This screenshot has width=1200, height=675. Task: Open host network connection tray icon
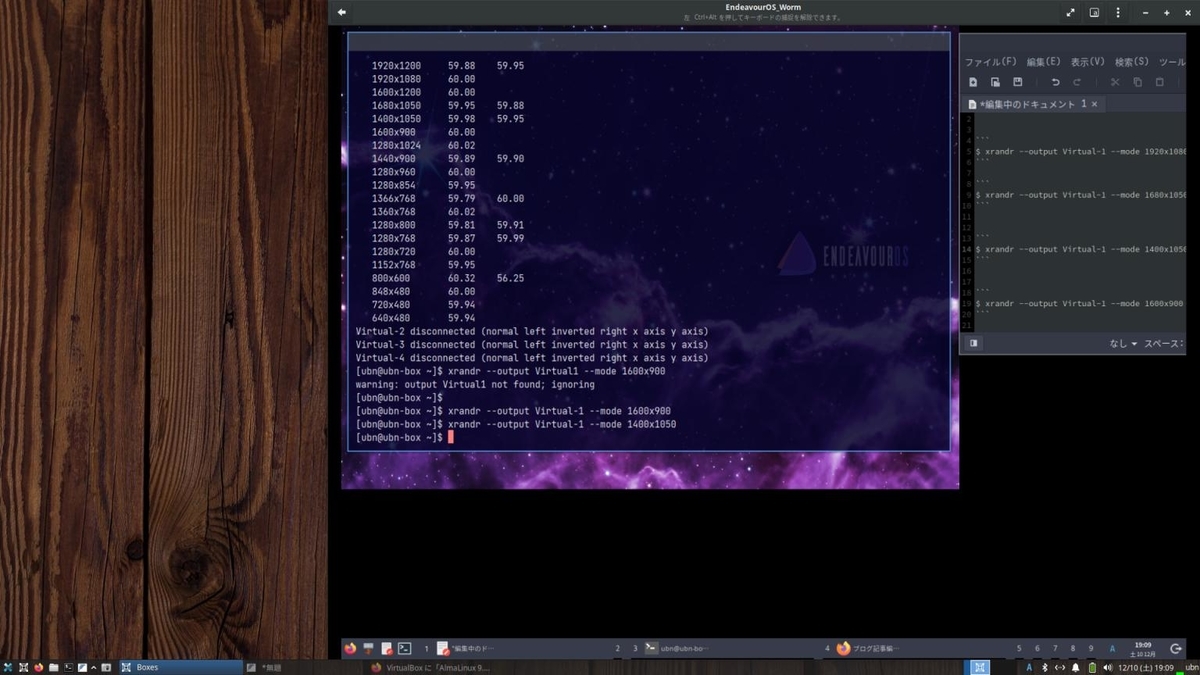tap(1060, 667)
